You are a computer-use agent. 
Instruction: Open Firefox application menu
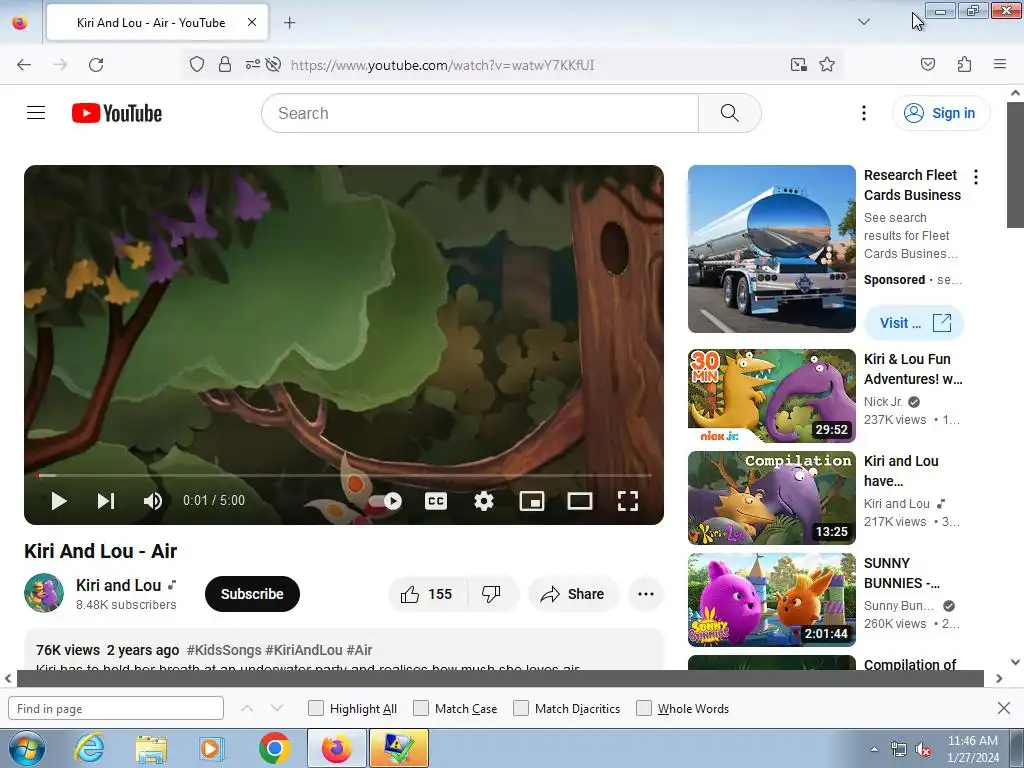click(x=999, y=64)
